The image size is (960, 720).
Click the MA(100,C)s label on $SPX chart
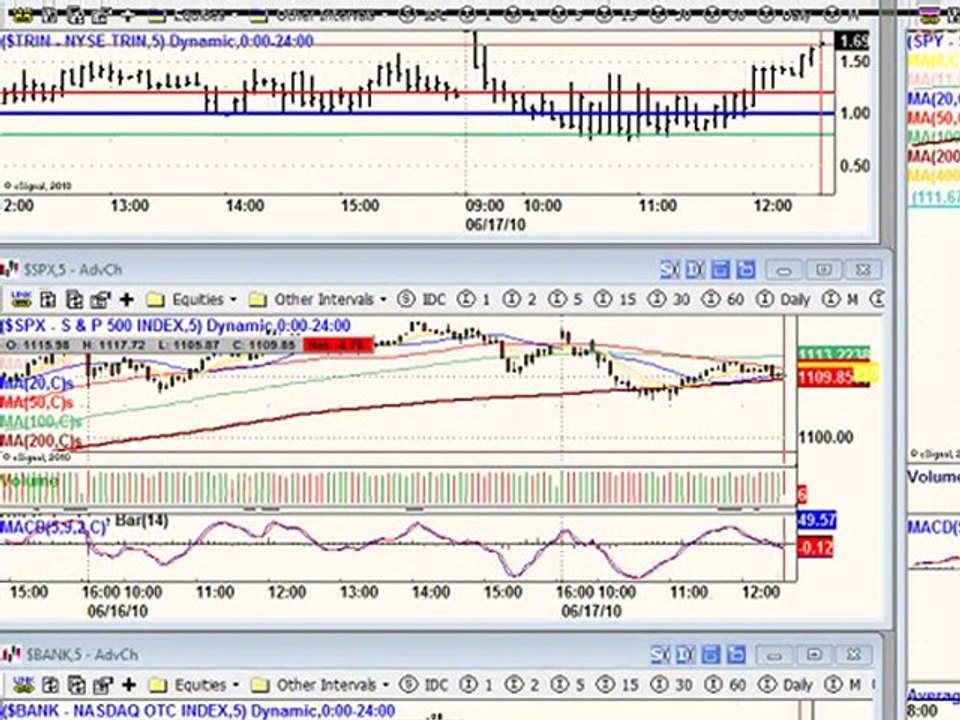40,421
